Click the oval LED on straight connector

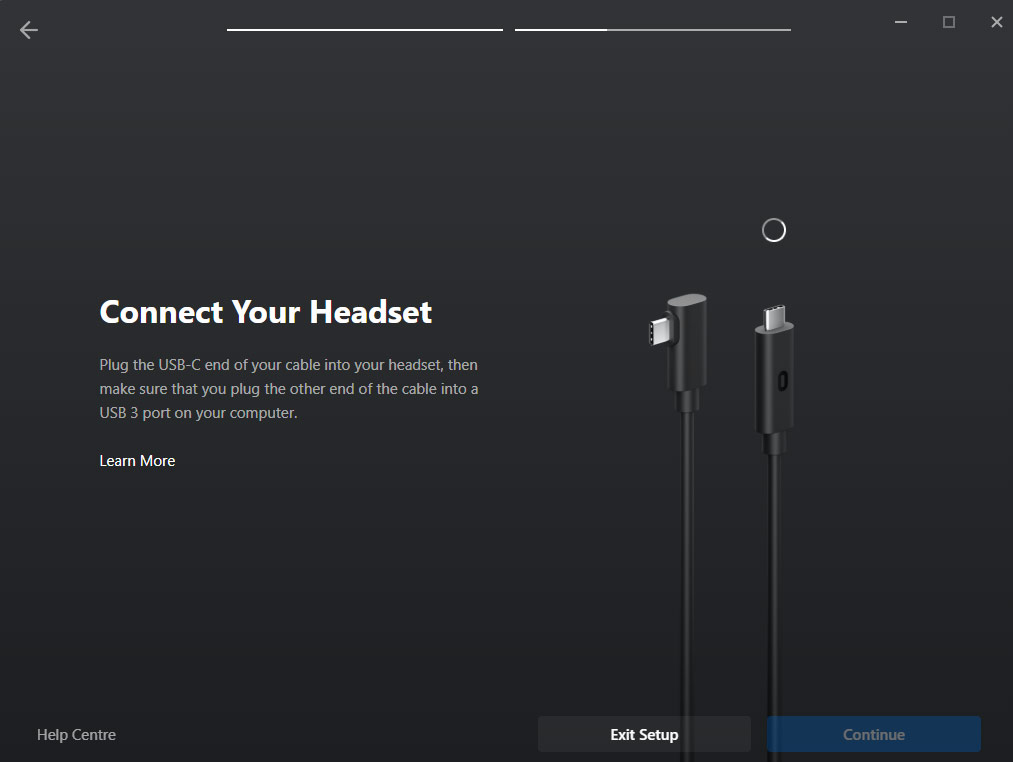[x=782, y=381]
